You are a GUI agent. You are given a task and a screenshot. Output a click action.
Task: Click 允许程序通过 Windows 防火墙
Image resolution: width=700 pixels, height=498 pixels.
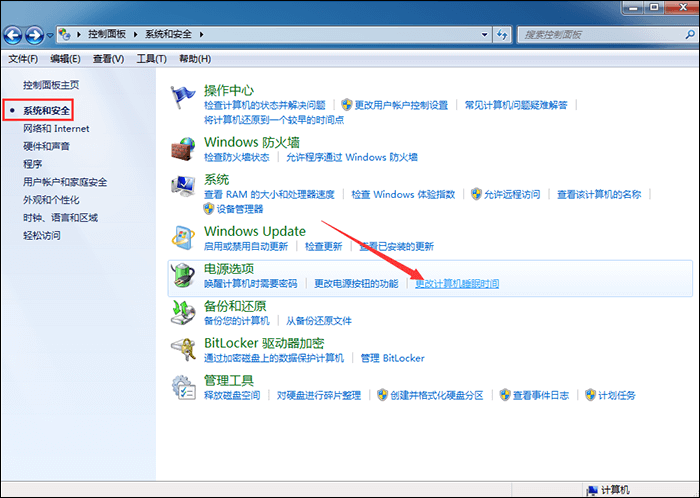tap(352, 157)
